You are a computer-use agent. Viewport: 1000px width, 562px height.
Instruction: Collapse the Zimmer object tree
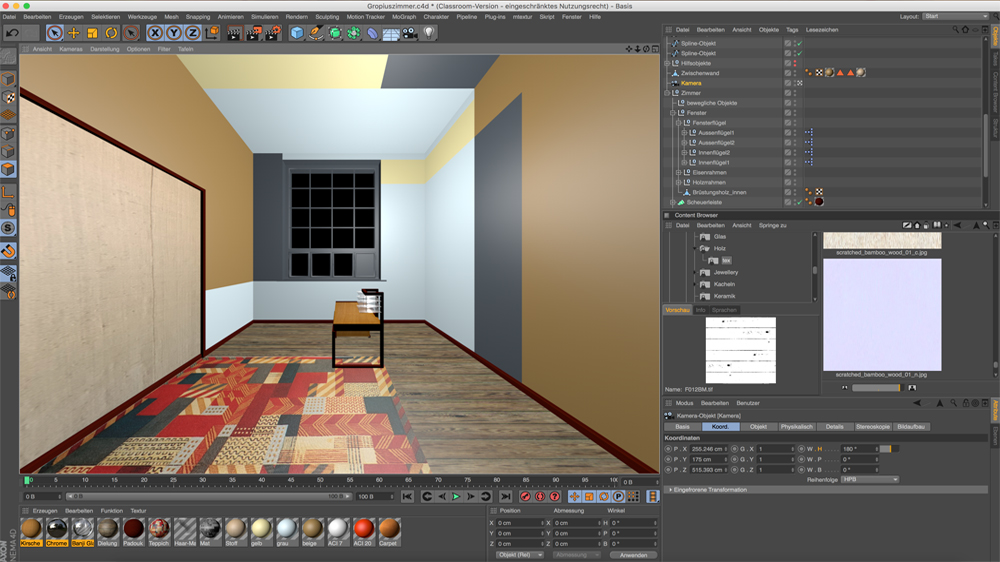[x=668, y=93]
